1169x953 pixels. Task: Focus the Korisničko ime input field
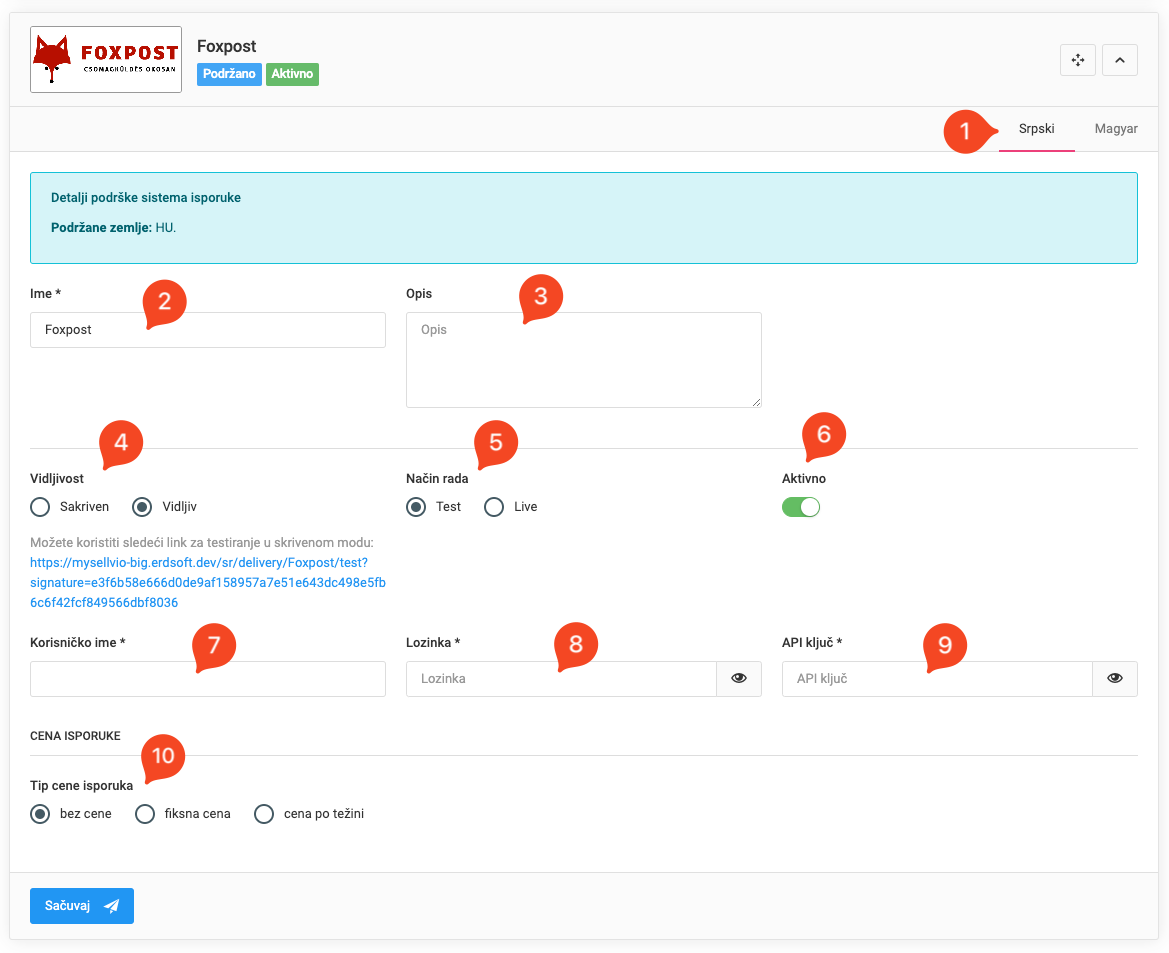[208, 679]
